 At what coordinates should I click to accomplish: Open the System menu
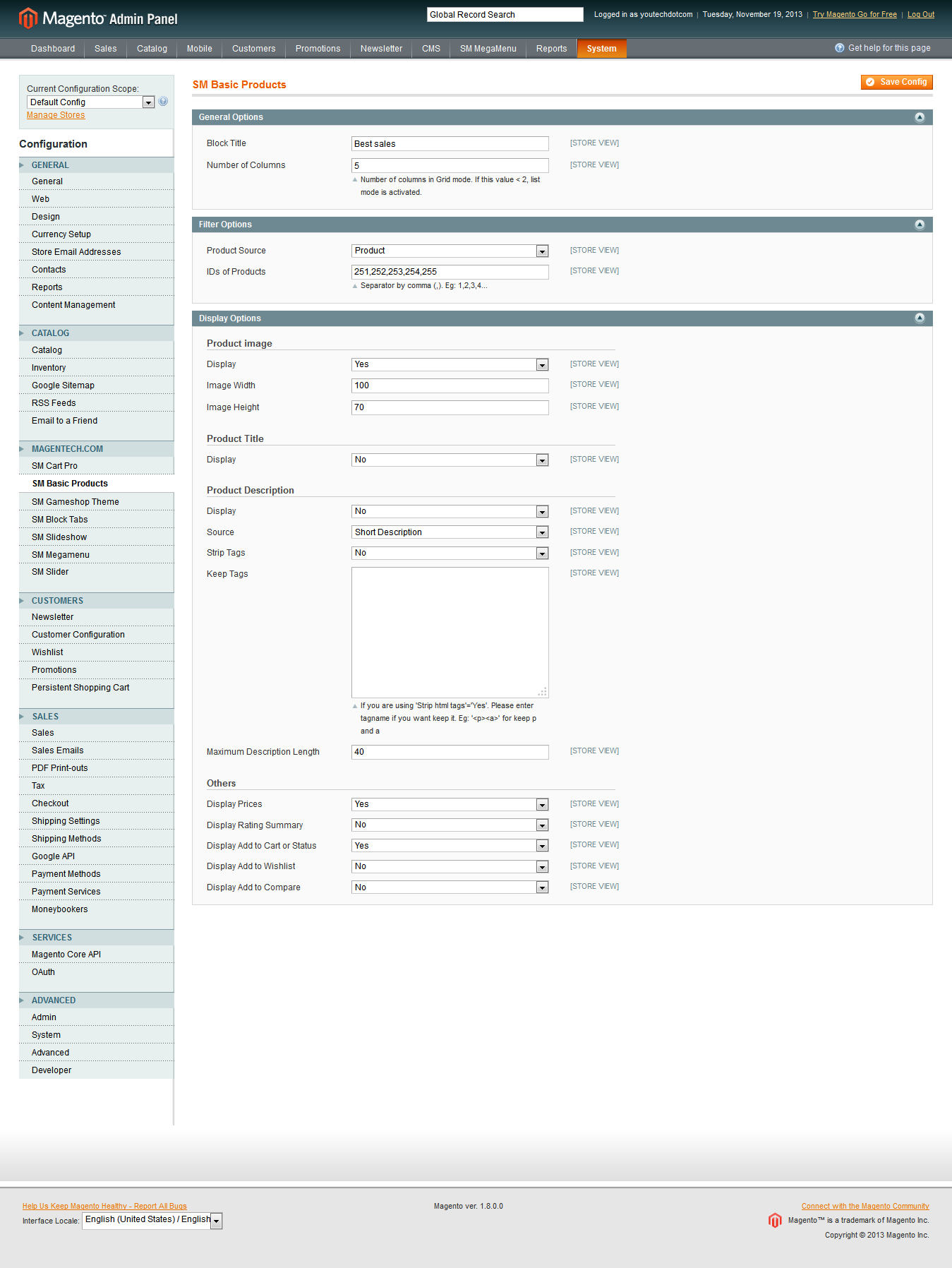click(x=601, y=49)
